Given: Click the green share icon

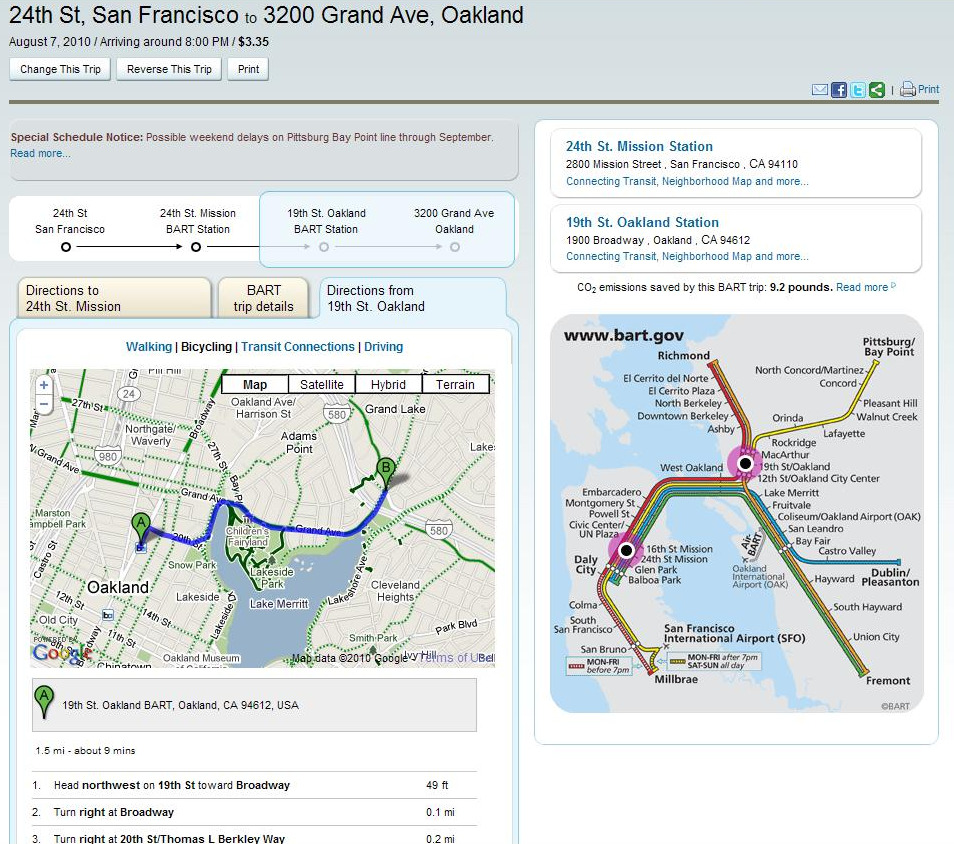Looking at the screenshot, I should tap(877, 90).
